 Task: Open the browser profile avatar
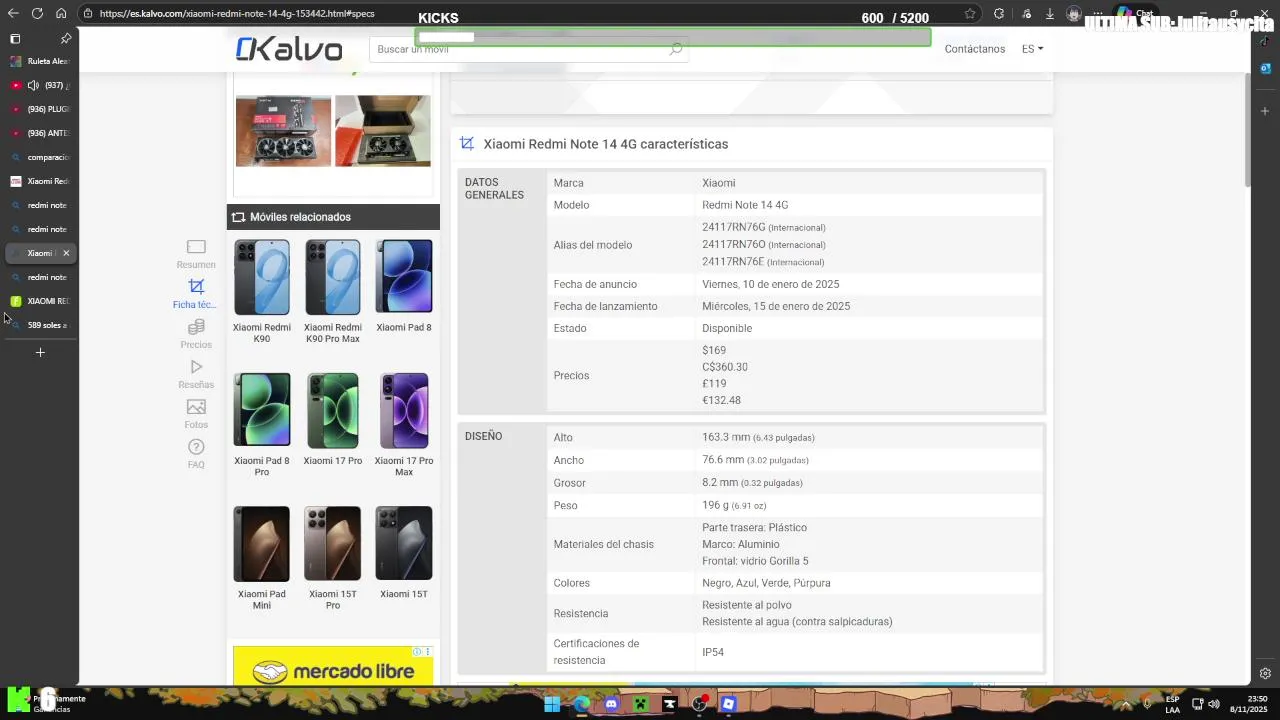tap(1074, 14)
